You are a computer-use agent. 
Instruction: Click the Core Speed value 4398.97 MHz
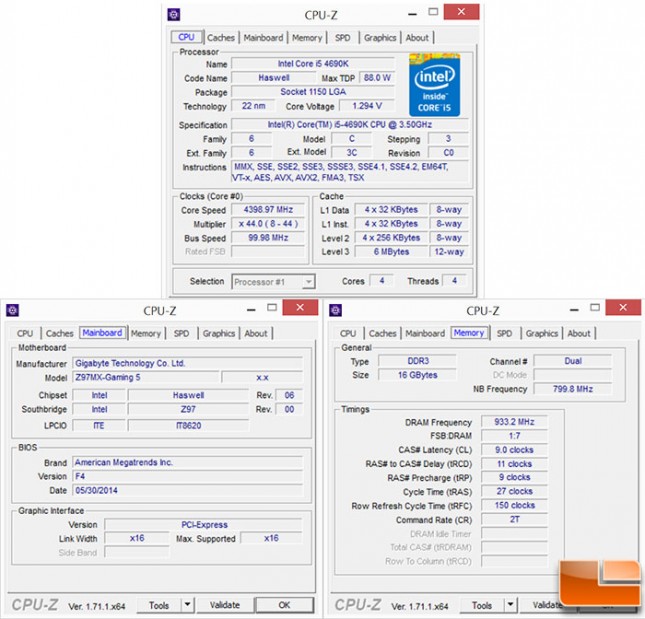268,210
